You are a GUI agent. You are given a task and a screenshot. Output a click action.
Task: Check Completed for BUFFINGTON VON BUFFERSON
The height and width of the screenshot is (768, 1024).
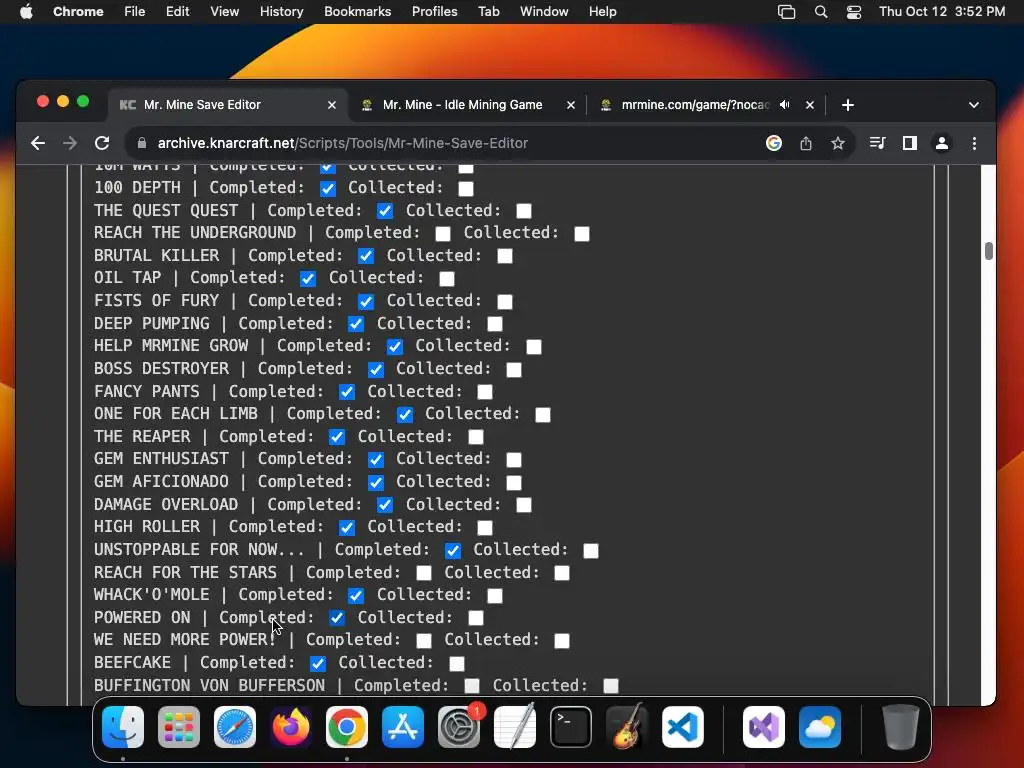(x=472, y=686)
